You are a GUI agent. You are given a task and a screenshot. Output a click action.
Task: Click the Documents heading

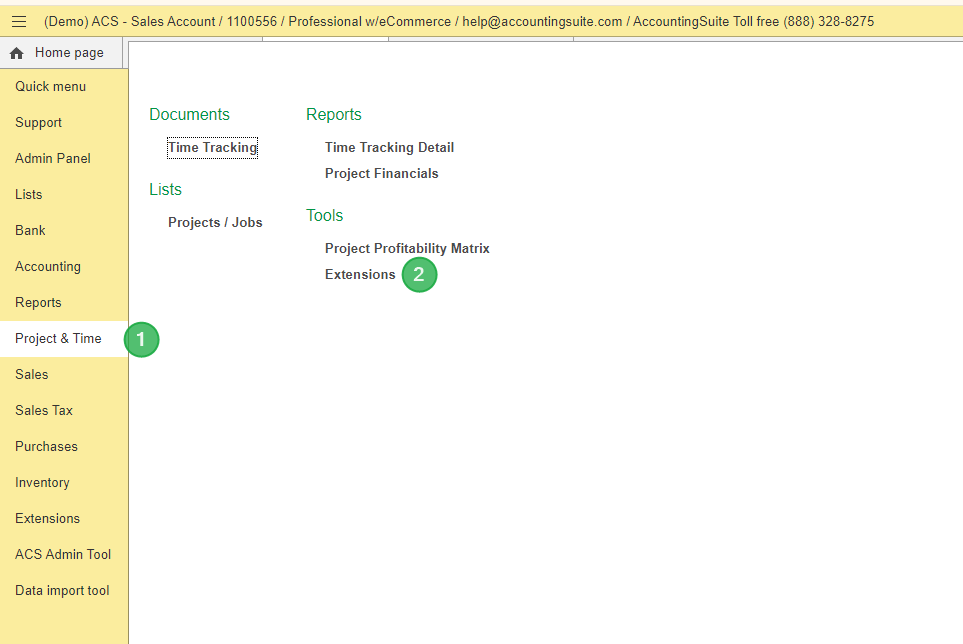click(x=189, y=115)
